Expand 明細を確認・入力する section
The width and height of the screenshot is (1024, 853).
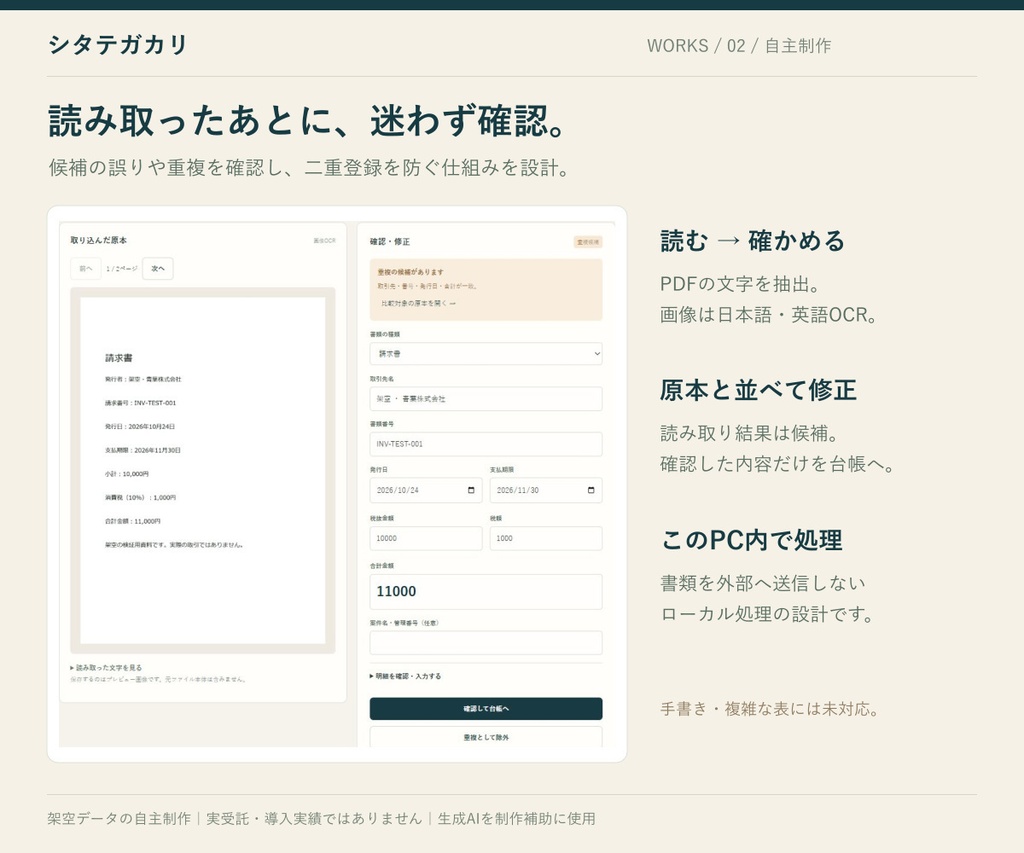(x=406, y=676)
